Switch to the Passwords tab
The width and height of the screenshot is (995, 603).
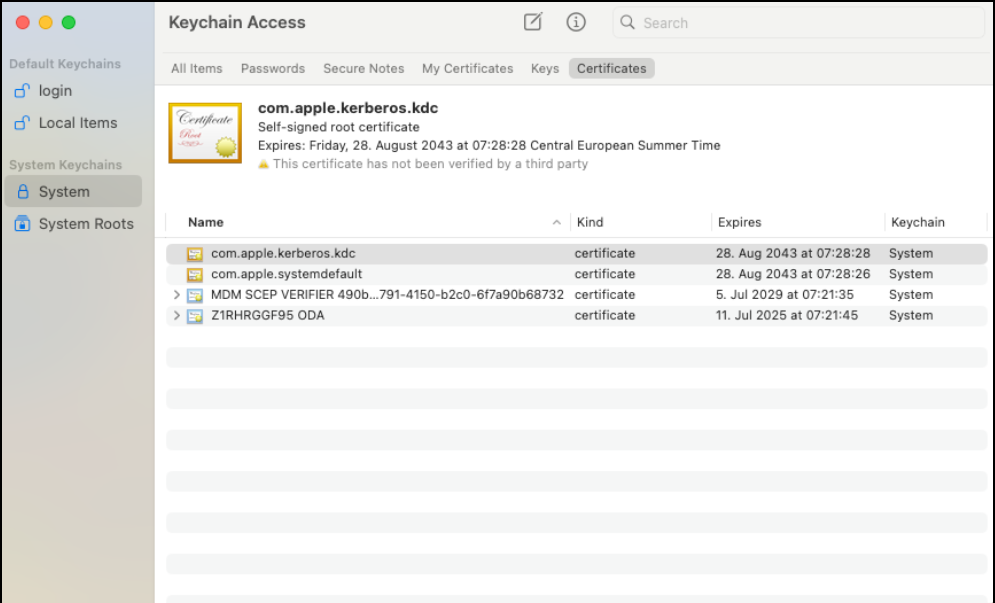[x=272, y=69]
